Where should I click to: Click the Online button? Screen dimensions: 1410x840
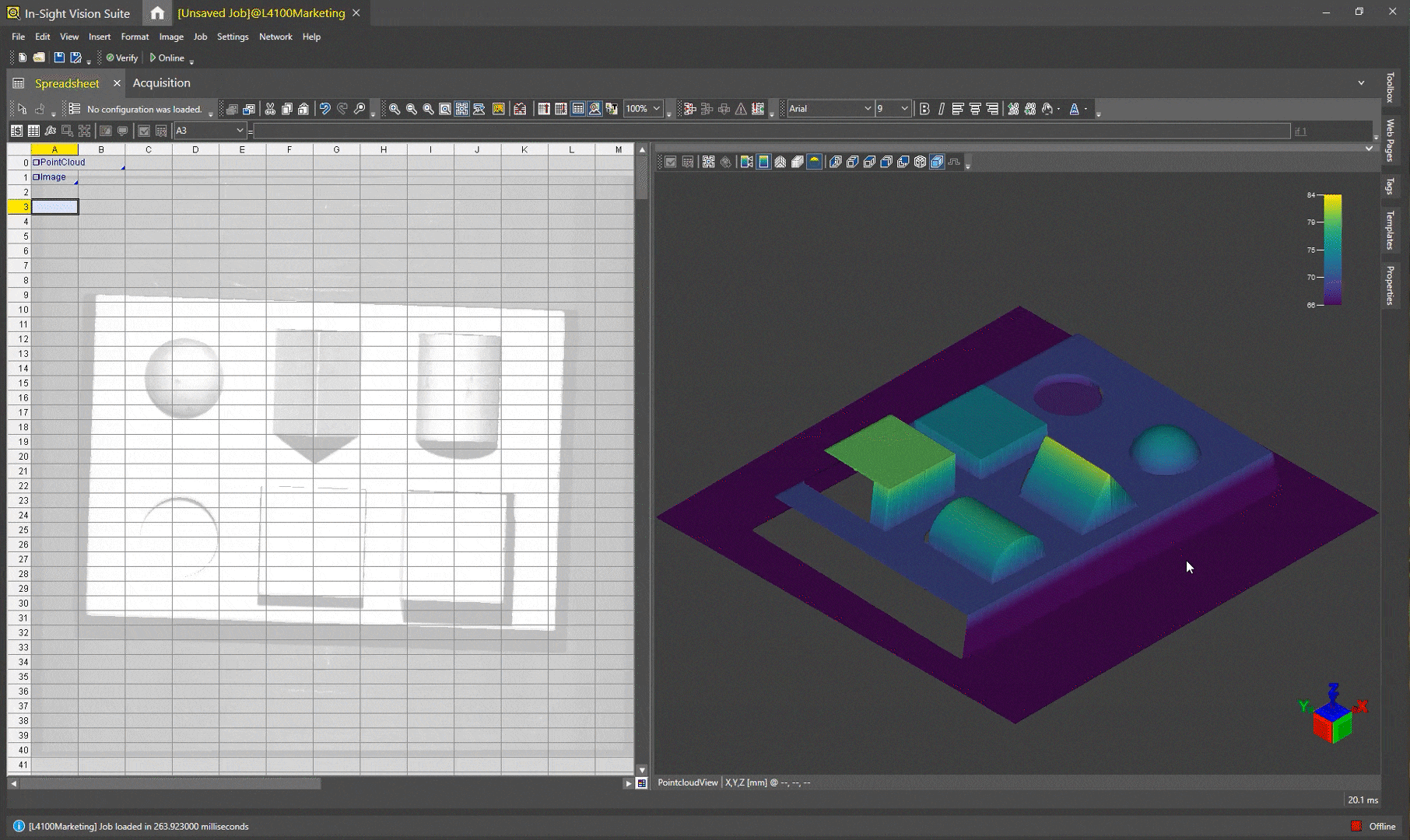167,58
